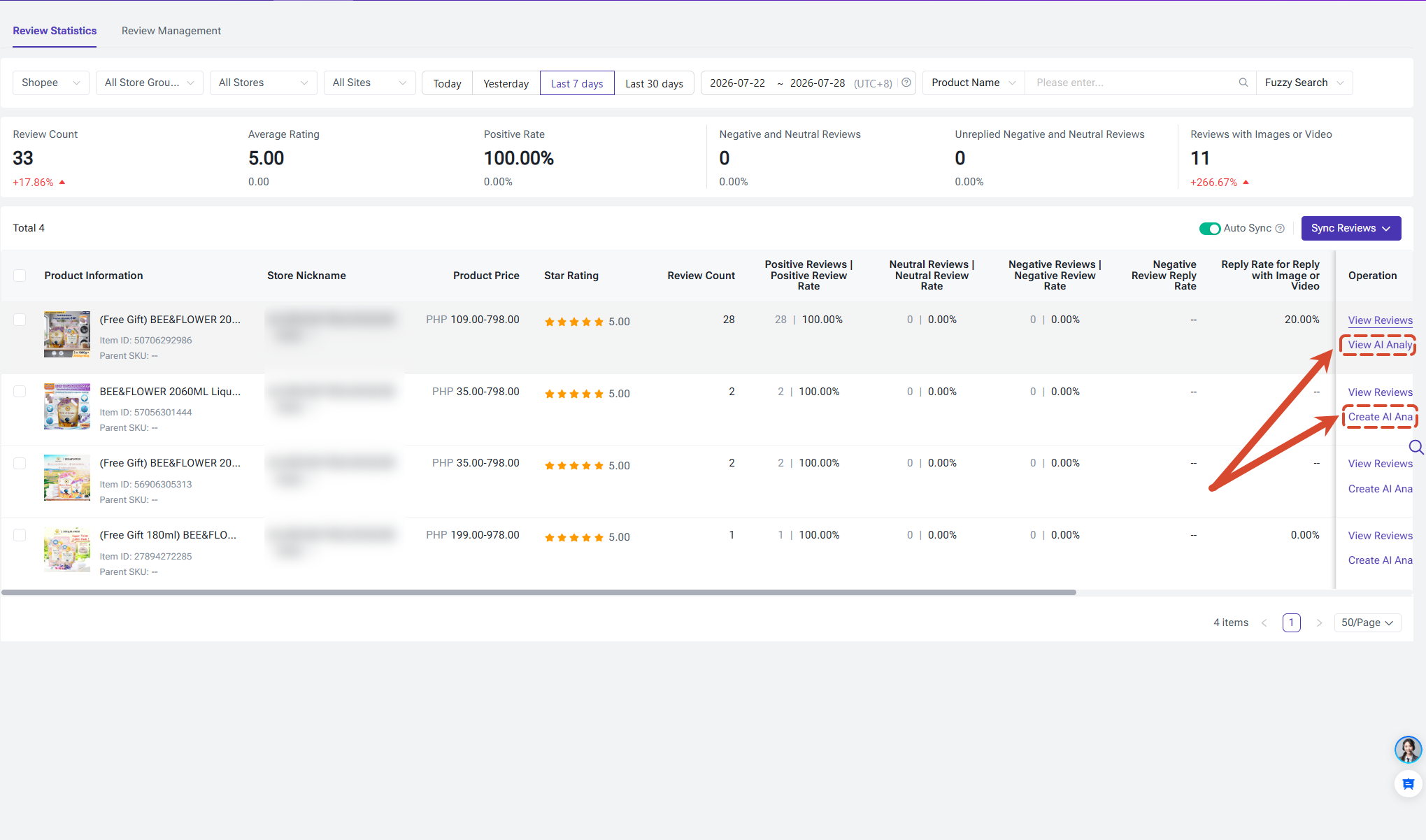
Task: Toggle the Auto Sync switch
Action: [1210, 229]
